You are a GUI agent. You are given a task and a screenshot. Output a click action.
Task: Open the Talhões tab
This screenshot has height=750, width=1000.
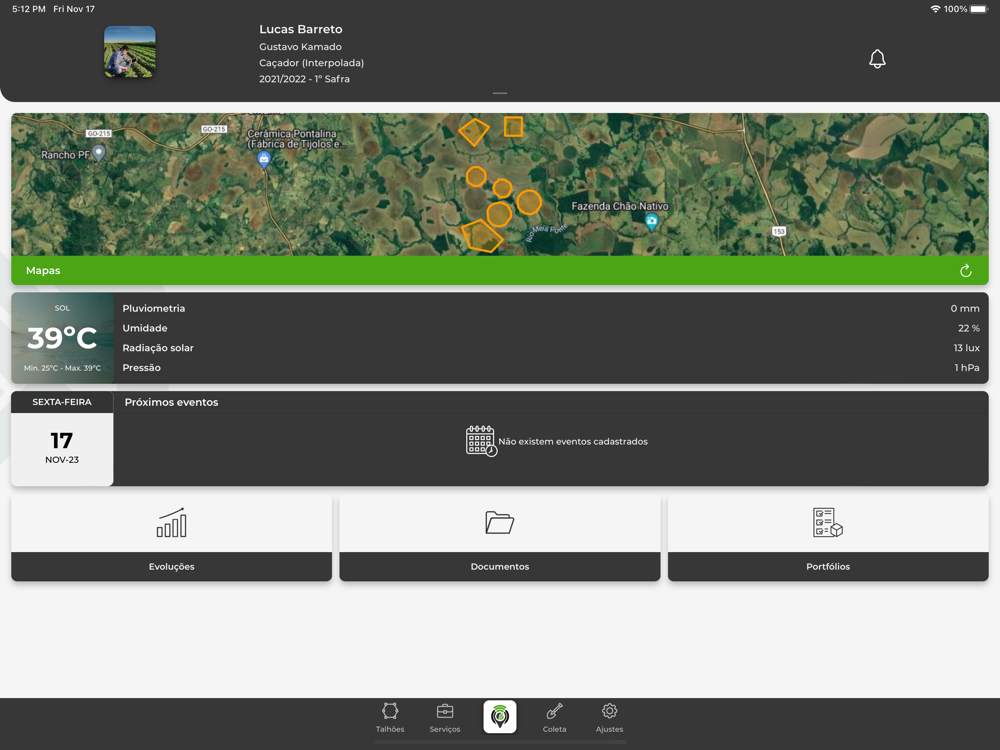pyautogui.click(x=390, y=717)
